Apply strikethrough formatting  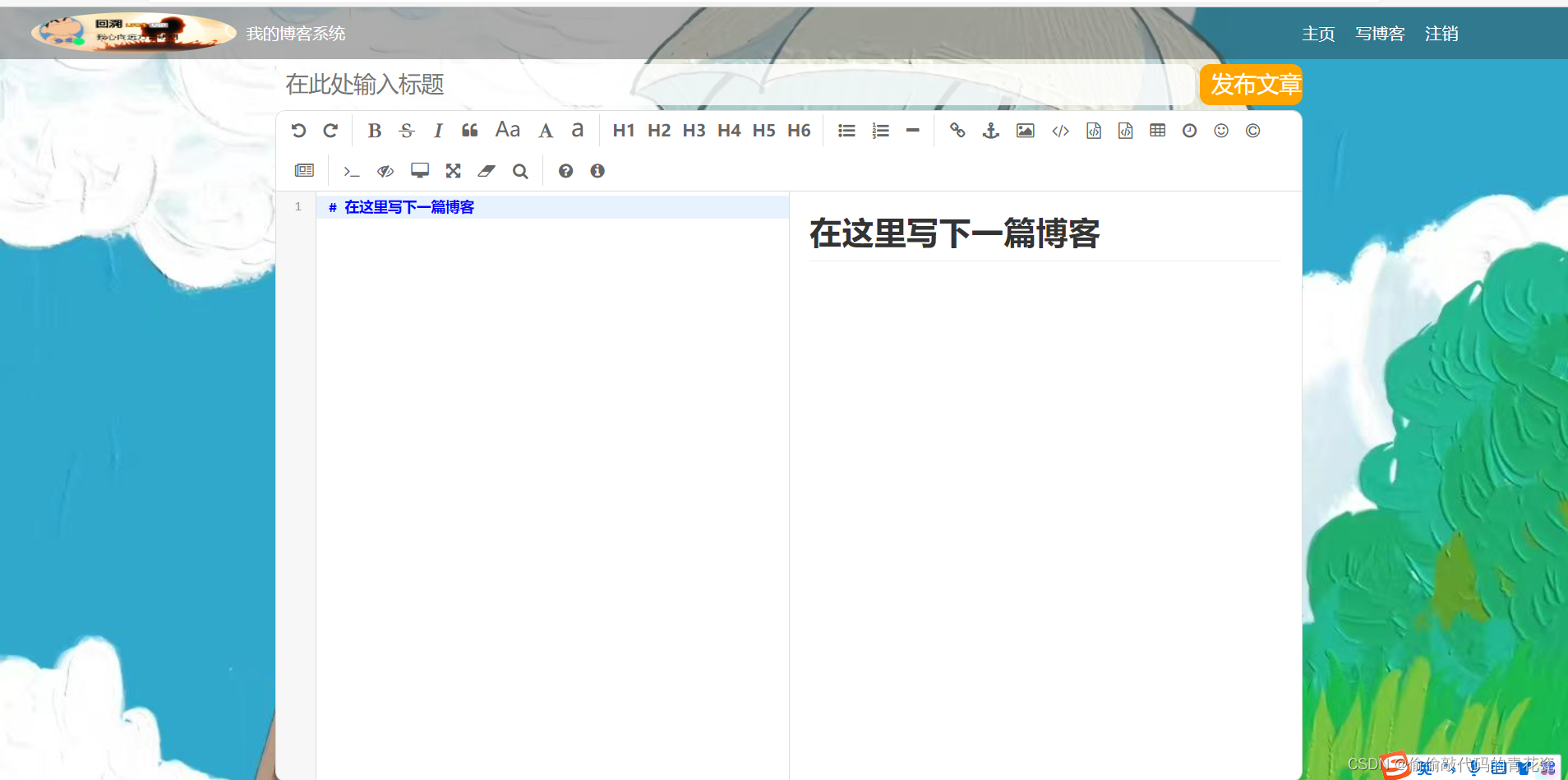407,131
